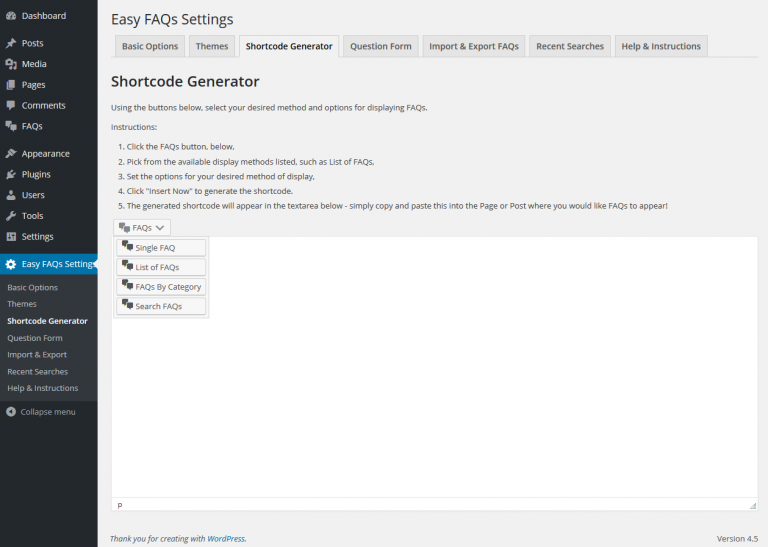The width and height of the screenshot is (768, 547).
Task: Choose Single FAQ from dropdown list
Action: tap(161, 247)
